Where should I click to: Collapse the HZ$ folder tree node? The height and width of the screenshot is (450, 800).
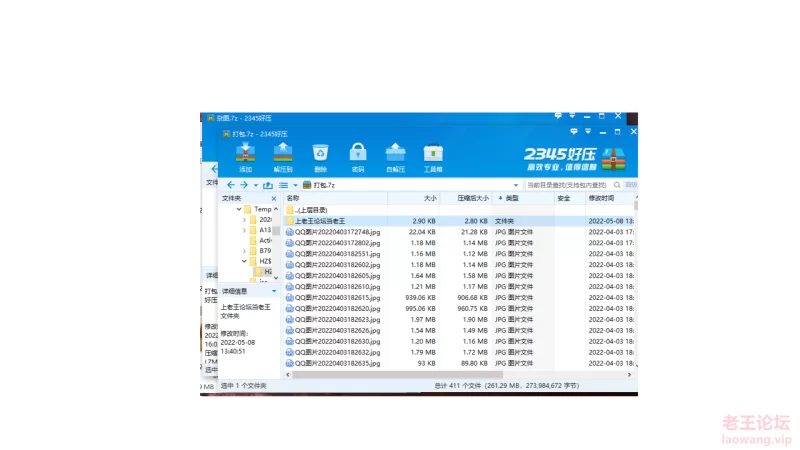point(244,261)
